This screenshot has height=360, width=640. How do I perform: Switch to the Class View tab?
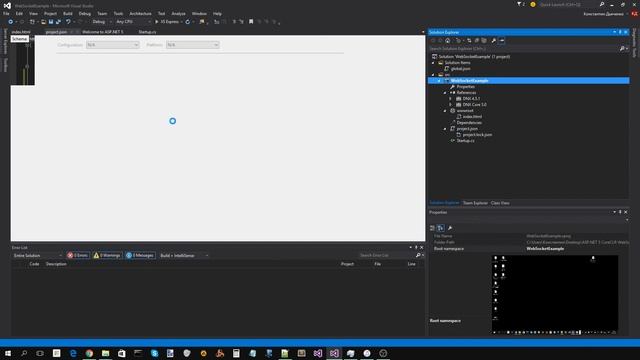click(500, 203)
